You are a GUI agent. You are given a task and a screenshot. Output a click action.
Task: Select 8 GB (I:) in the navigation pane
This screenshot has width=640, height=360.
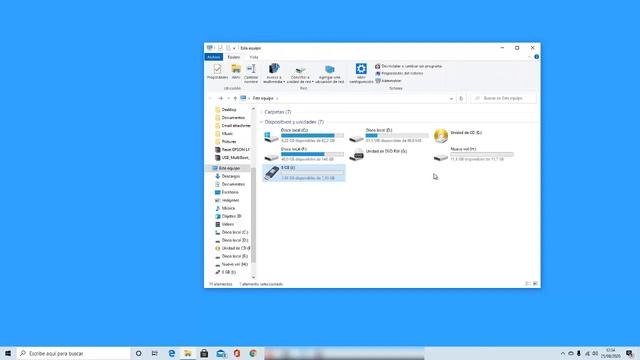coord(225,272)
